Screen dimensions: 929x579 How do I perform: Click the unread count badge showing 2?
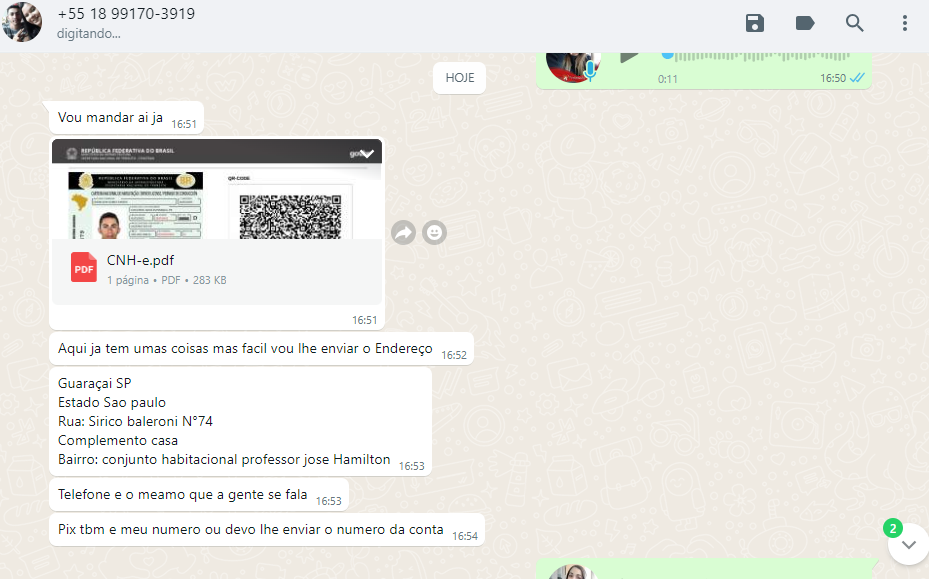[894, 528]
